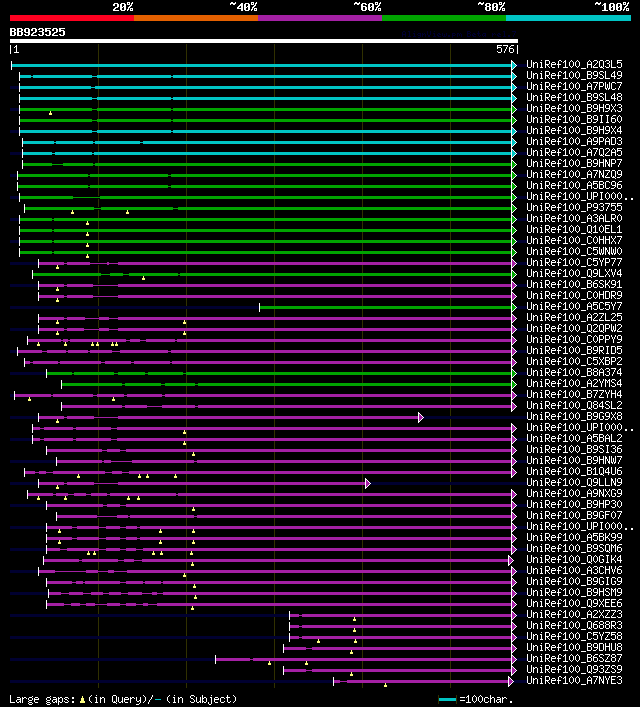
Task: Click the UniRef100_C0HDR9 label
Action: (x=574, y=295)
